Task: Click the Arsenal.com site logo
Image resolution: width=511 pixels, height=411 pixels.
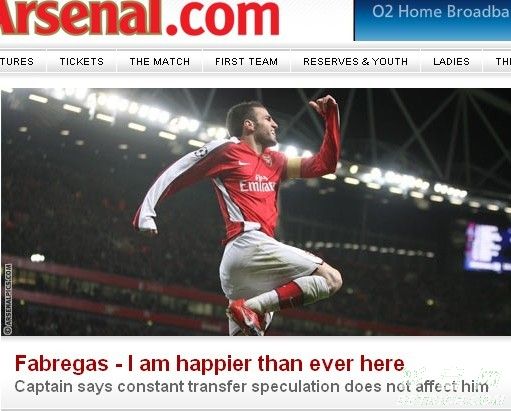Action: [139, 17]
